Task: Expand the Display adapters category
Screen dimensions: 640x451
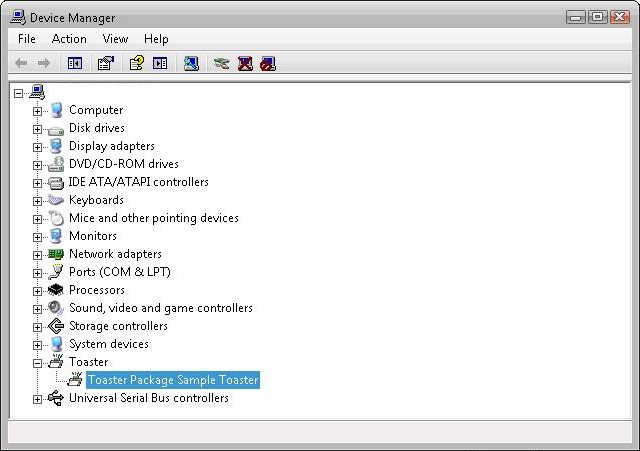Action: [37, 147]
